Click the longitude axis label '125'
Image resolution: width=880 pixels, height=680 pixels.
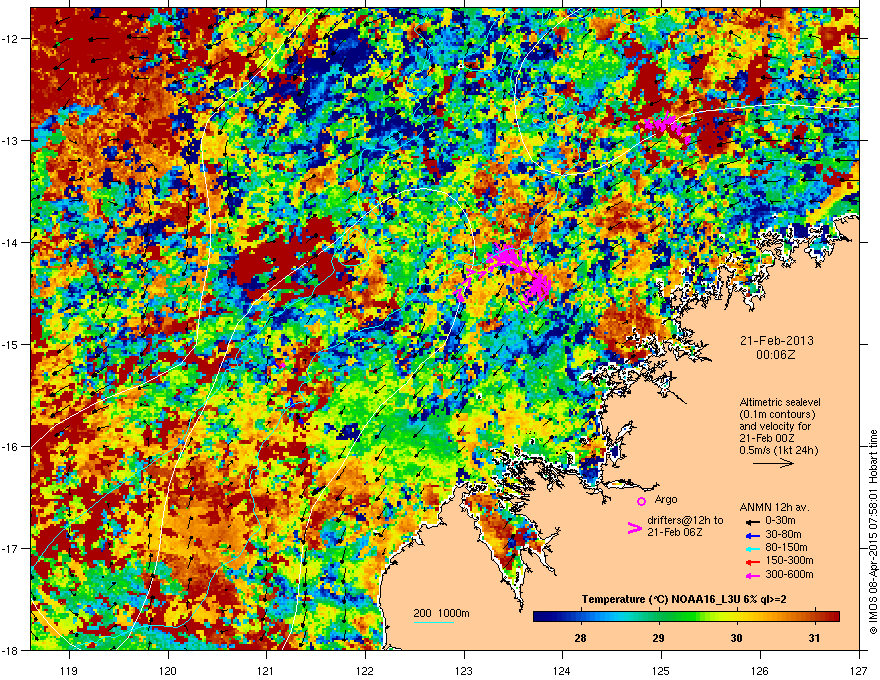click(661, 670)
